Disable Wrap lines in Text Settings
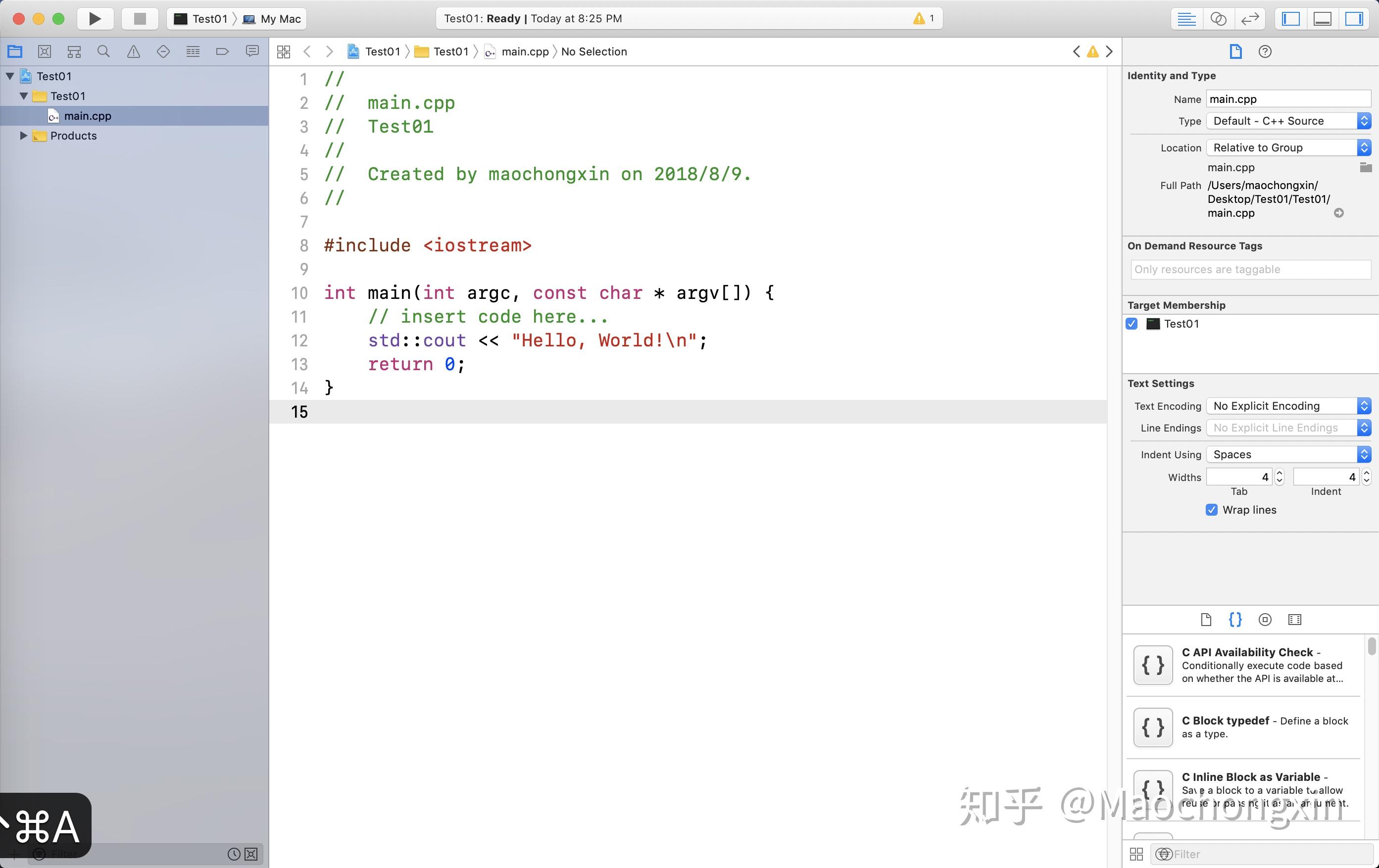 click(1211, 510)
